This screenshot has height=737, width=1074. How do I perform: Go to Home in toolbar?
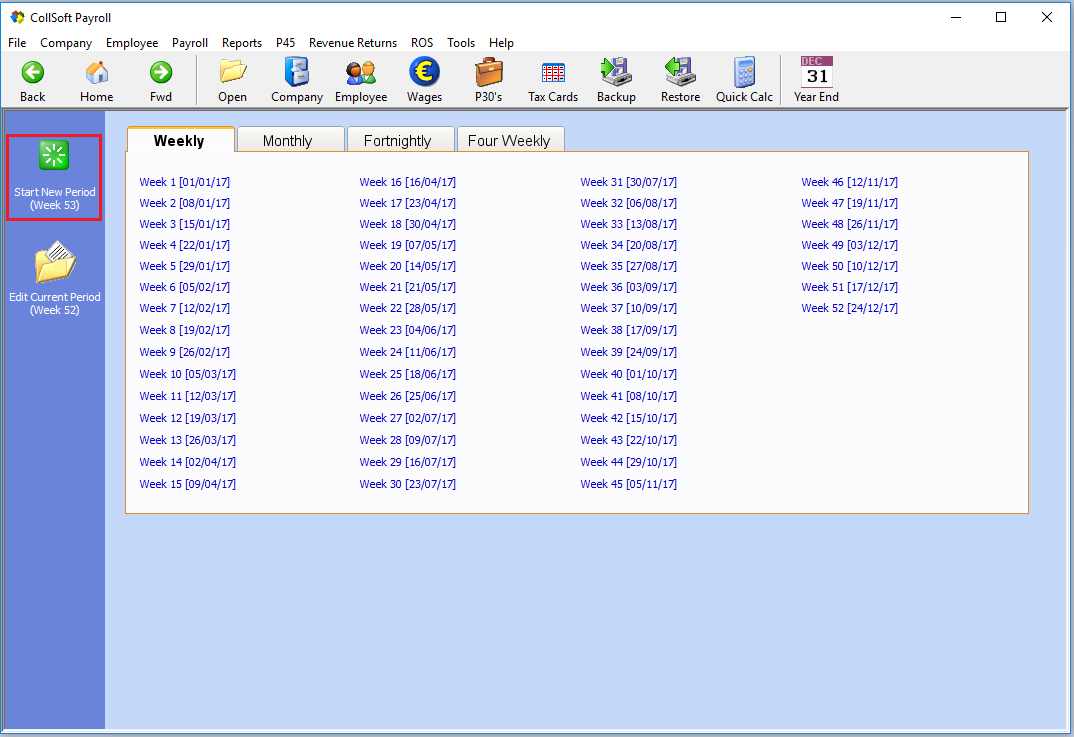click(x=97, y=73)
